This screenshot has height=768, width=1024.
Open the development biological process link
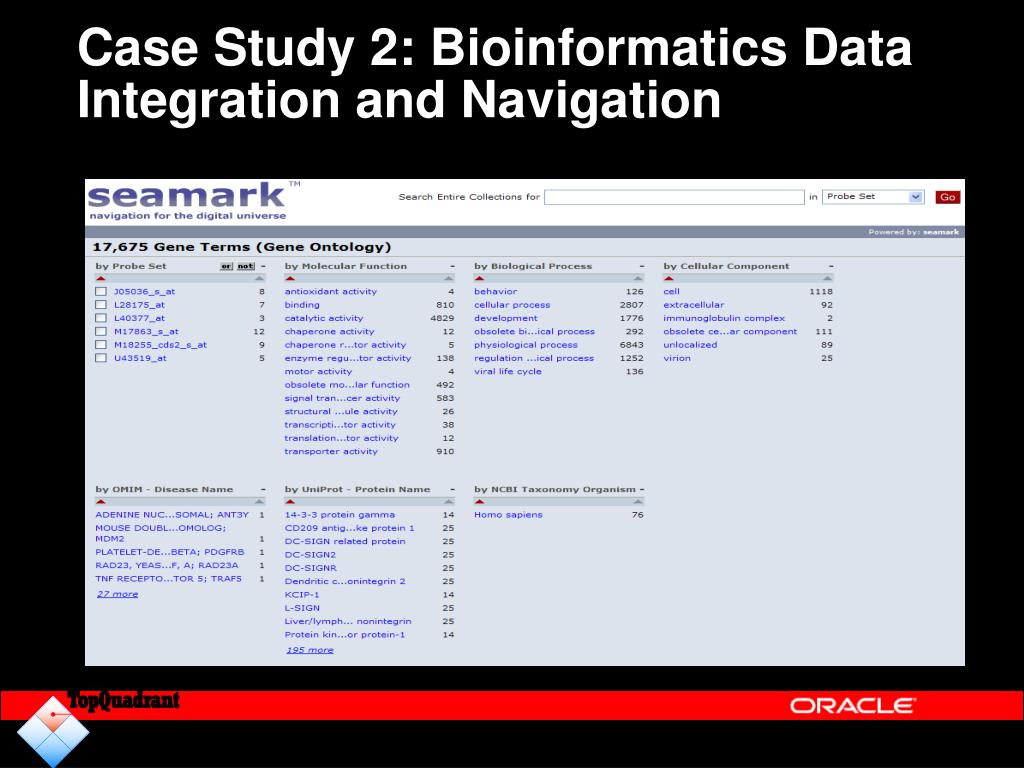(506, 319)
